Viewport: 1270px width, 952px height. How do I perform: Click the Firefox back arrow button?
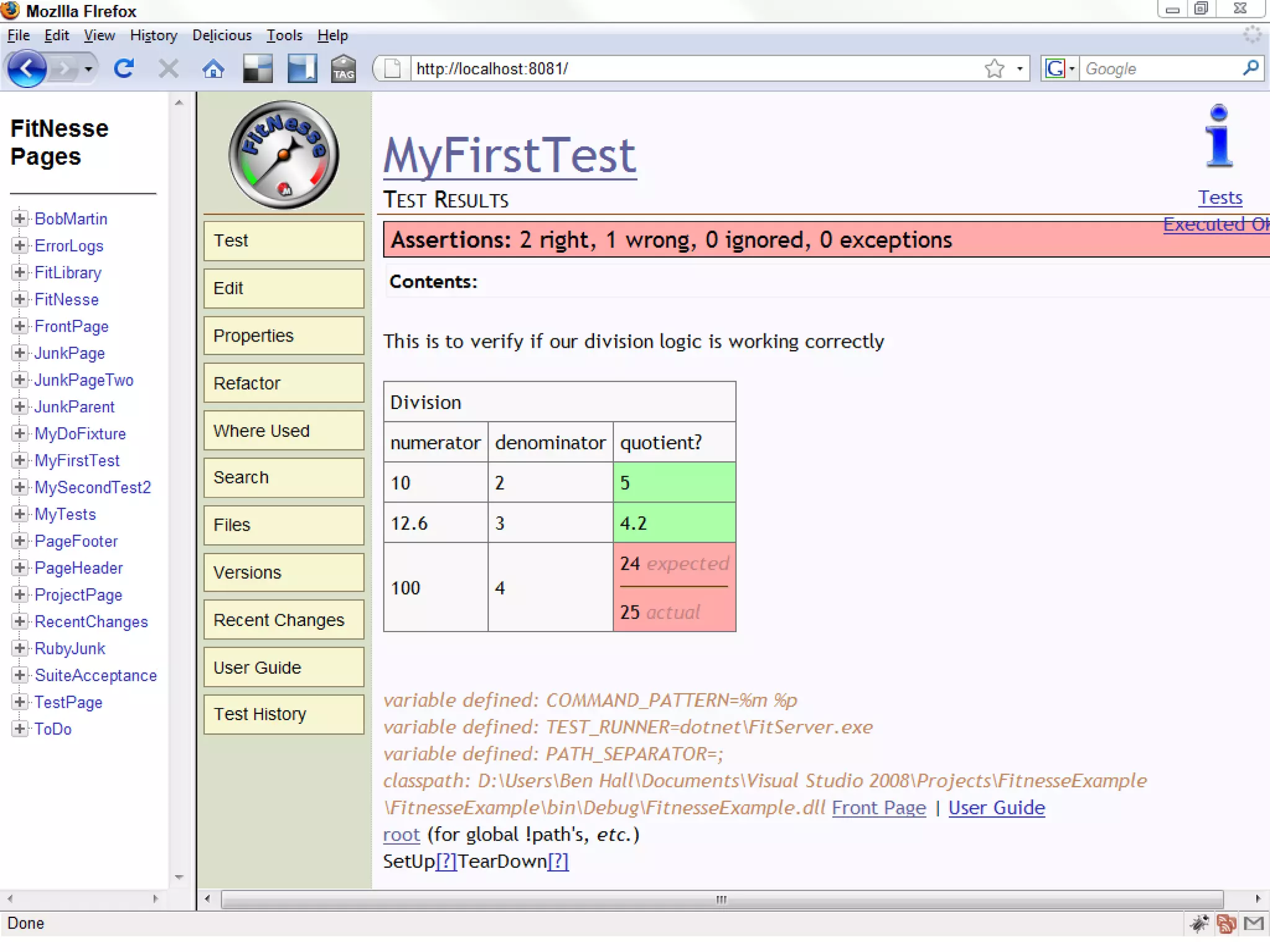click(x=26, y=68)
